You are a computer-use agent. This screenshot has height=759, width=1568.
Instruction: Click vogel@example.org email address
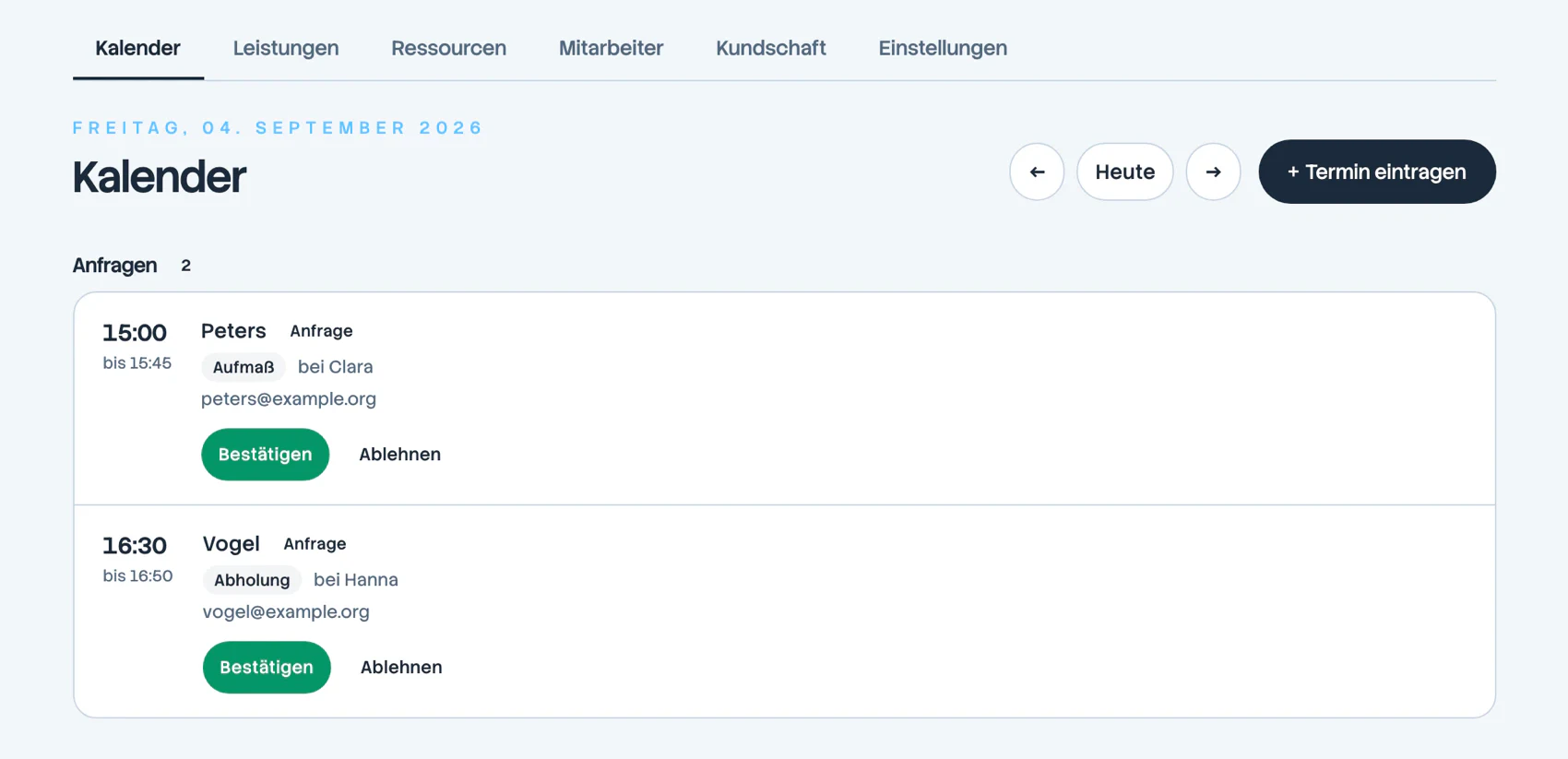click(x=286, y=612)
